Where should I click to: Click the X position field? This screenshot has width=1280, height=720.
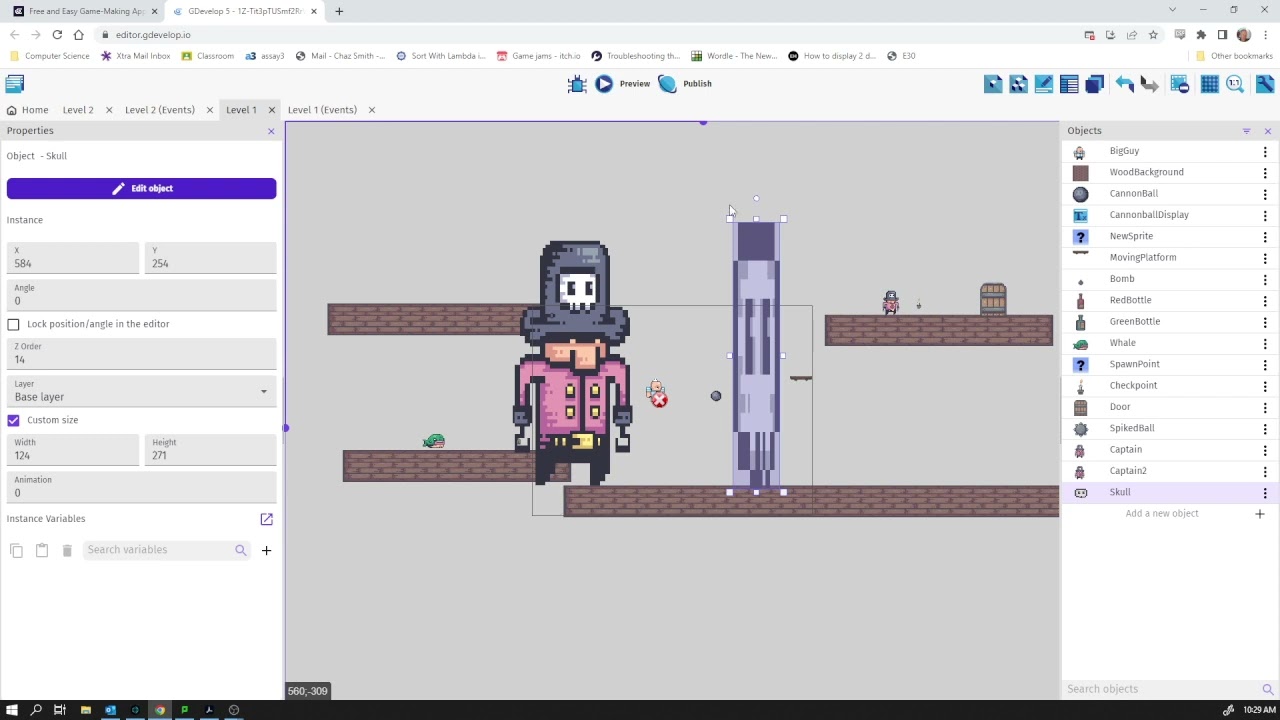point(72,259)
